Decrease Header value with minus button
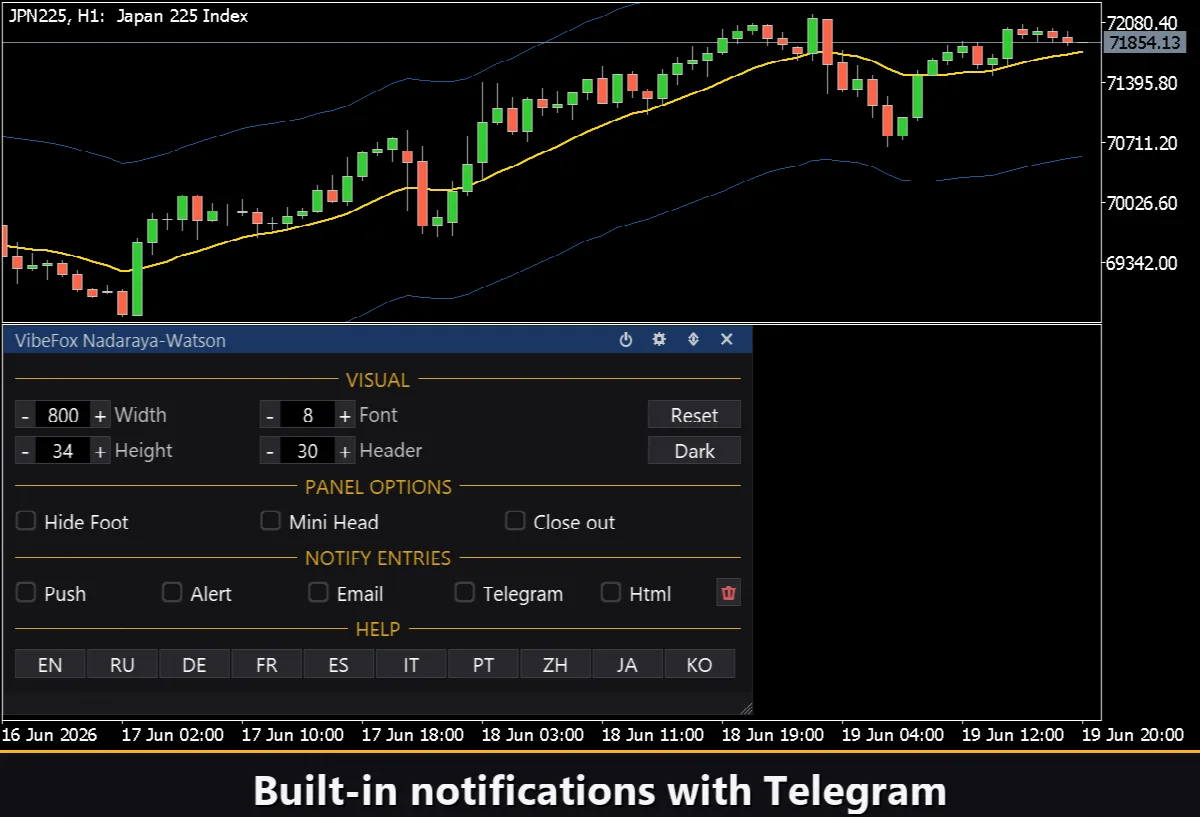Image resolution: width=1200 pixels, height=817 pixels. click(x=270, y=451)
